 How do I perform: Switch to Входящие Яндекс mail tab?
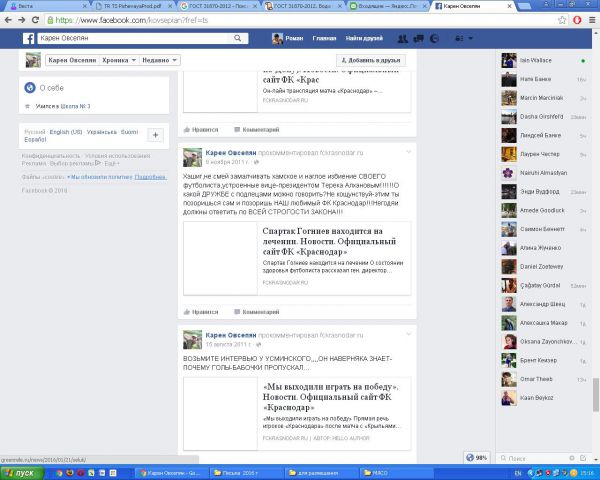[388, 6]
